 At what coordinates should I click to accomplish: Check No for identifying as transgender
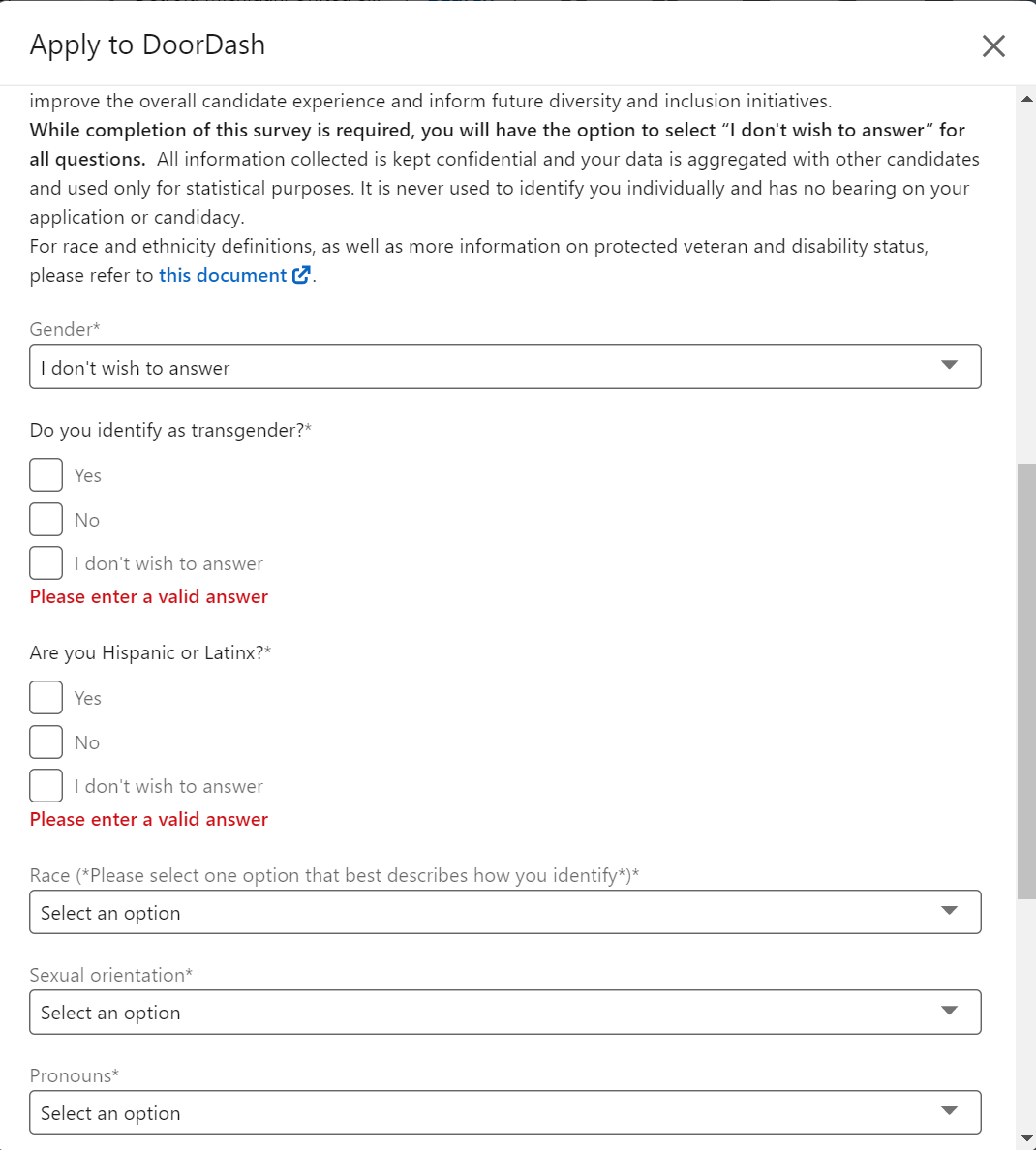(x=46, y=520)
